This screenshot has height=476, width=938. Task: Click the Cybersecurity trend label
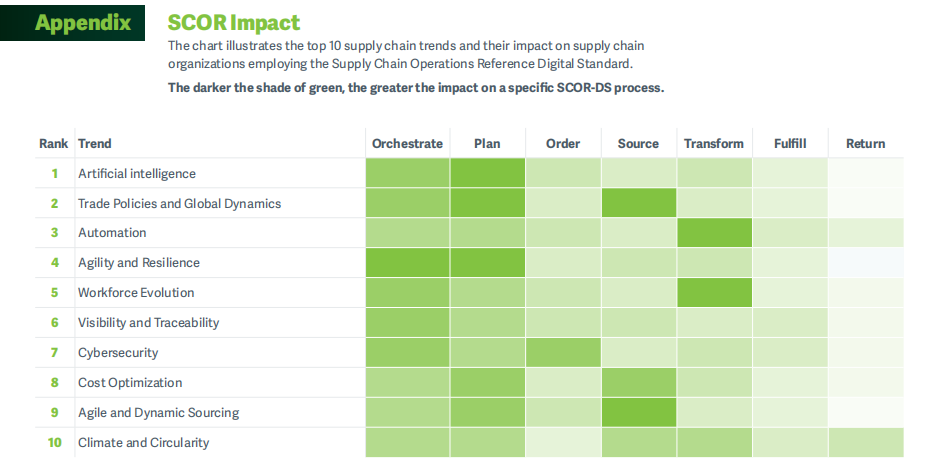coord(118,353)
